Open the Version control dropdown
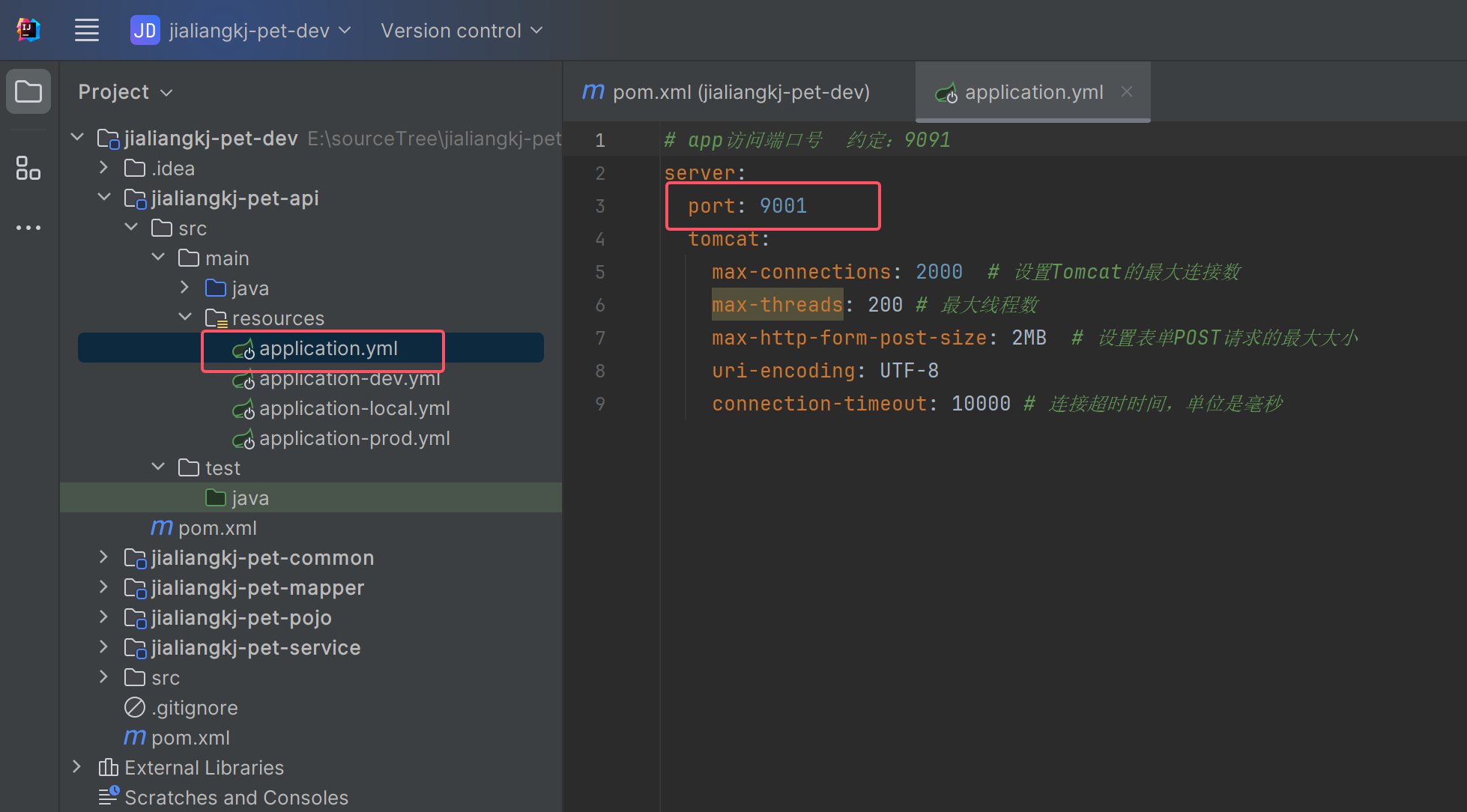1467x812 pixels. pyautogui.click(x=461, y=30)
